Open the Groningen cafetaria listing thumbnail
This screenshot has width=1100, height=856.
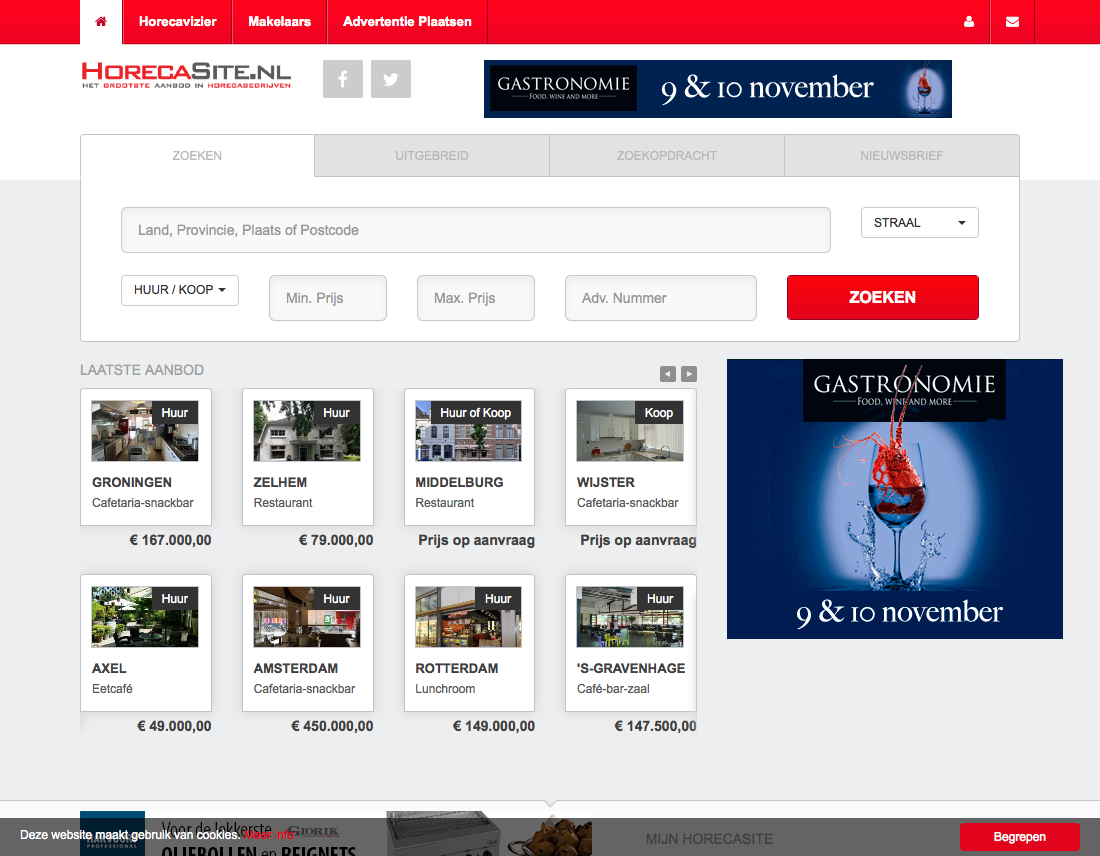(145, 431)
